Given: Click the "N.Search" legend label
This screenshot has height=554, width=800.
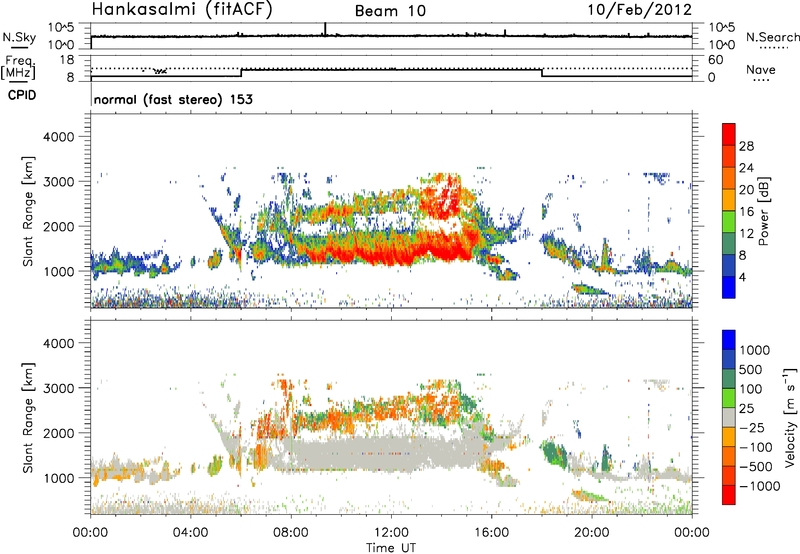Looking at the screenshot, I should [x=772, y=37].
